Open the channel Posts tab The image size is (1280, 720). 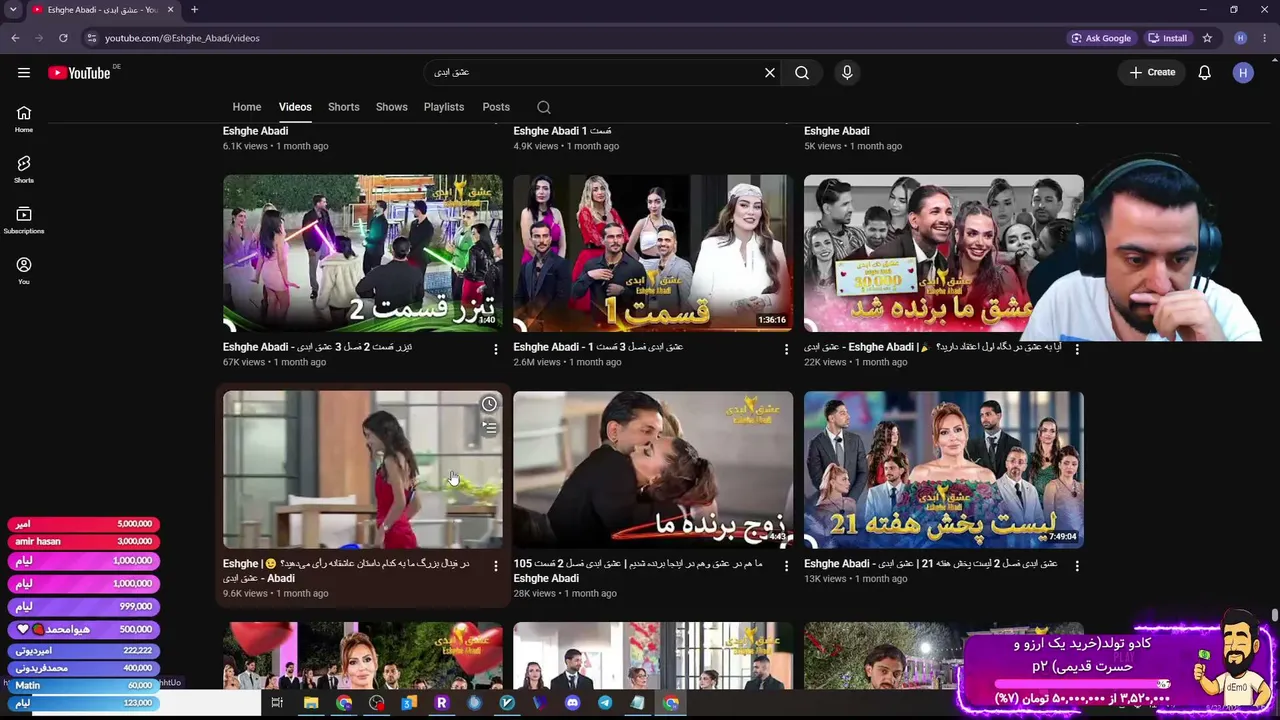coord(496,107)
